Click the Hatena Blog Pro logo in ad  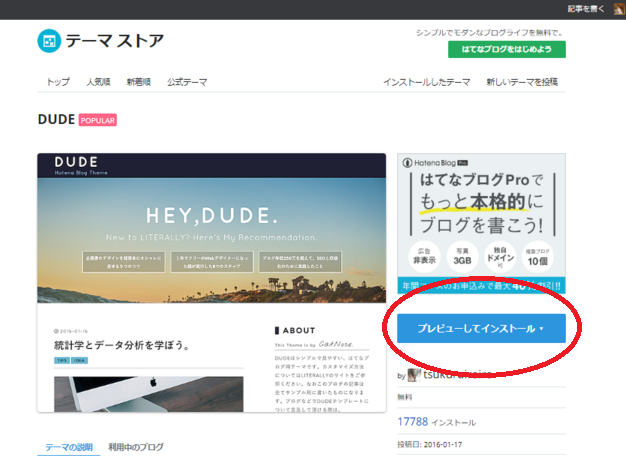coord(436,163)
